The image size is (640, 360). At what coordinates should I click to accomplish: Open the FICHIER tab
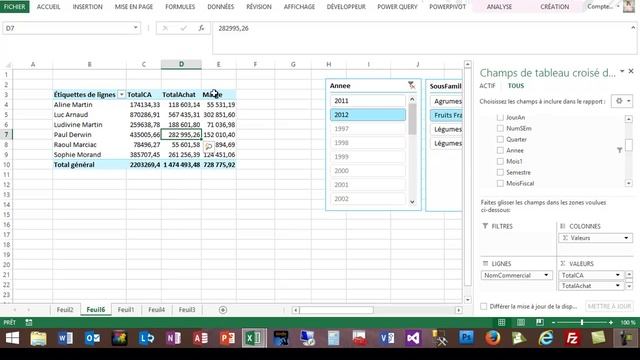pos(14,7)
